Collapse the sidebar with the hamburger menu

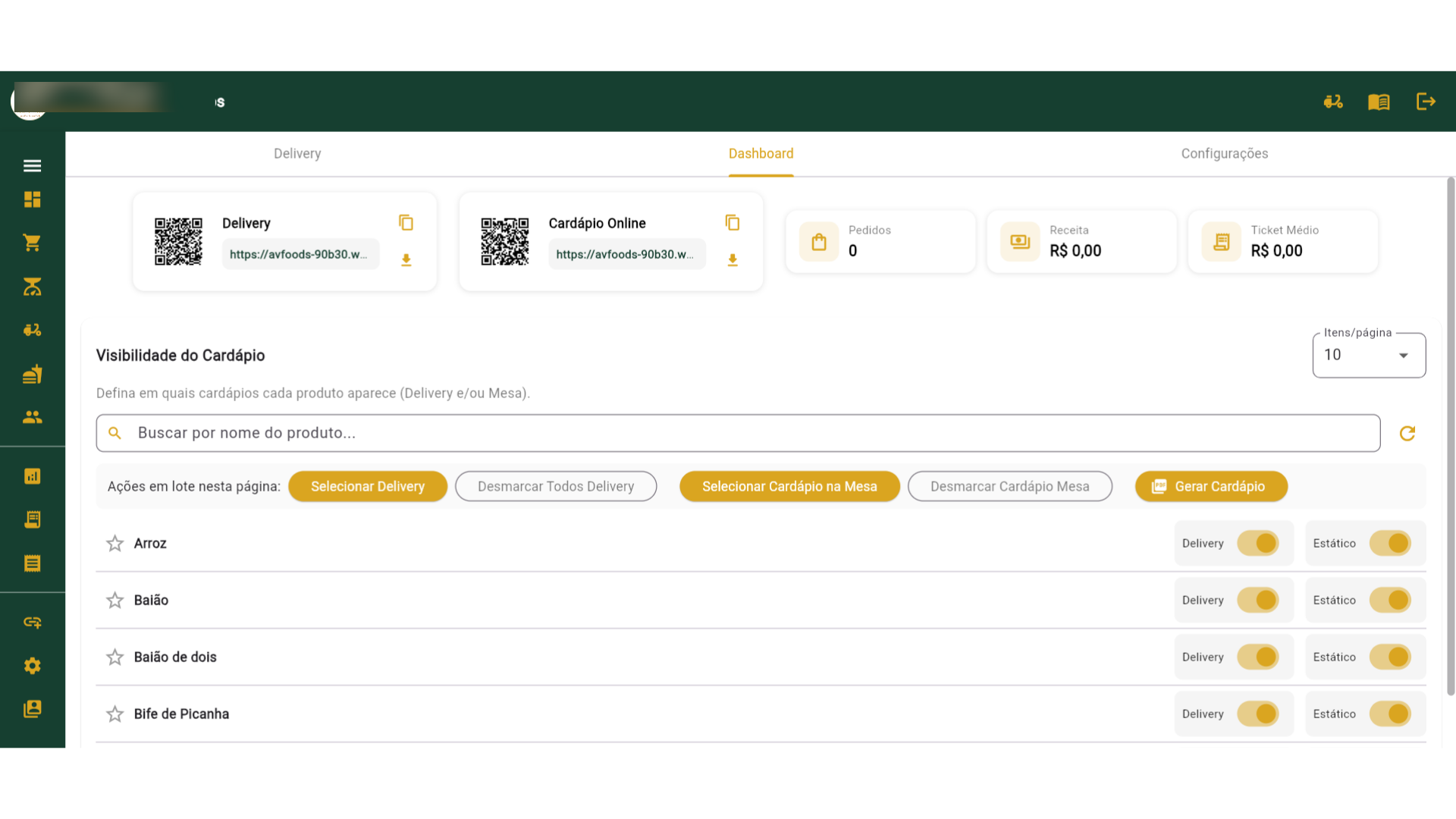(32, 165)
